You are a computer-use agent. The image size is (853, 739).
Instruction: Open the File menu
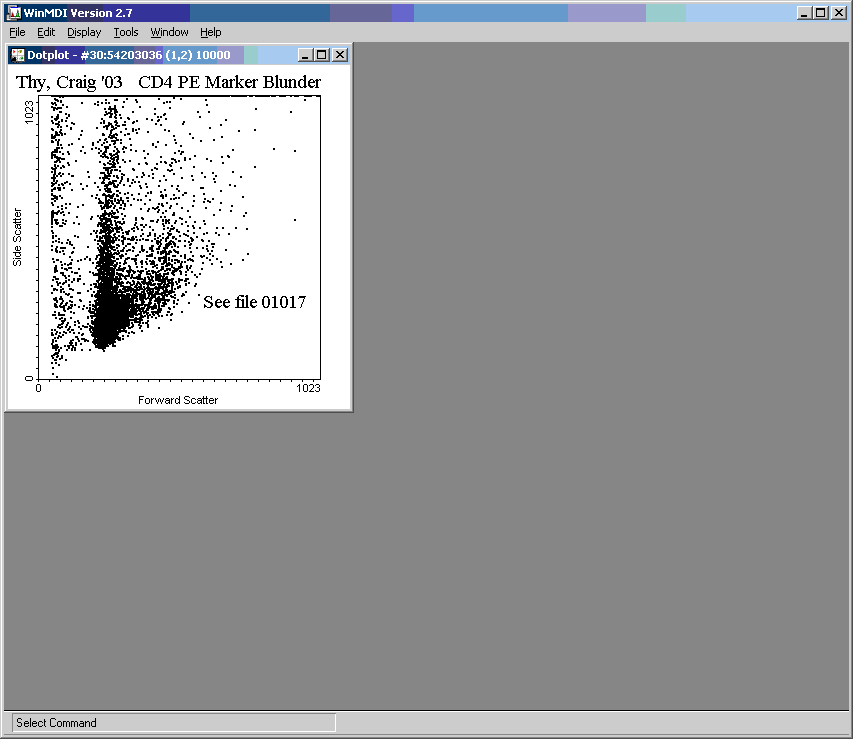17,32
